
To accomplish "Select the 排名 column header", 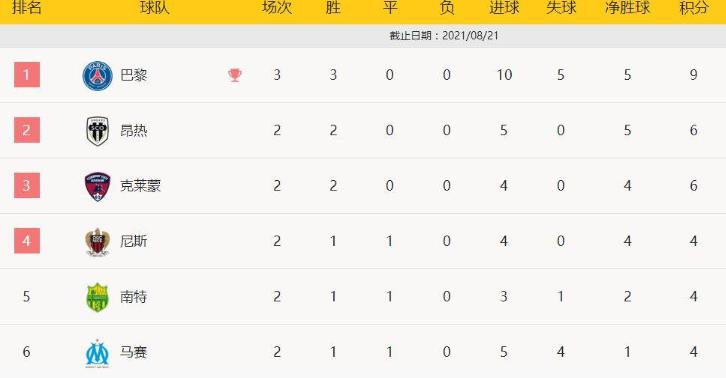I will tap(27, 7).
